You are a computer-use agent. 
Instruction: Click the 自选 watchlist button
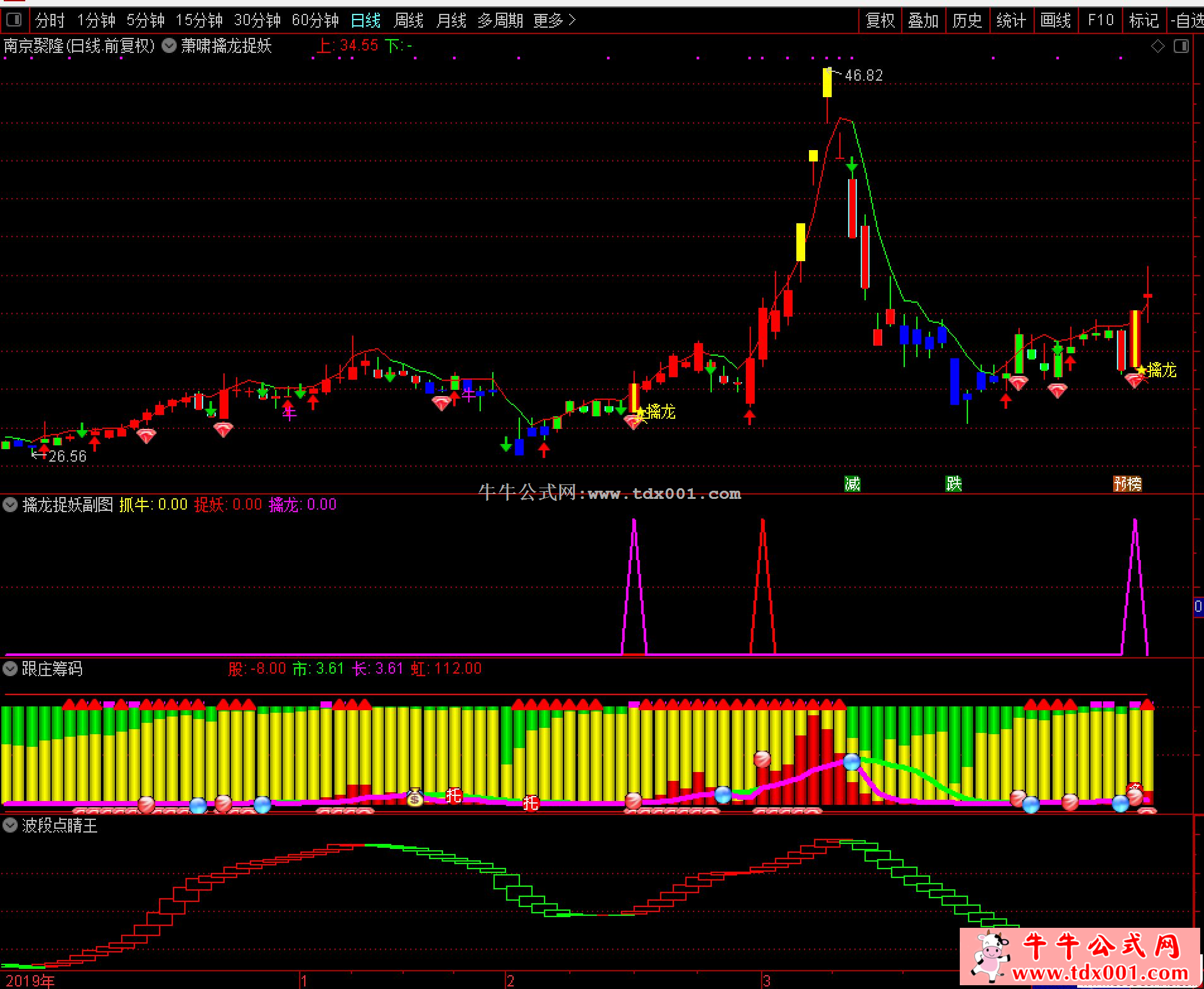coord(1187,21)
